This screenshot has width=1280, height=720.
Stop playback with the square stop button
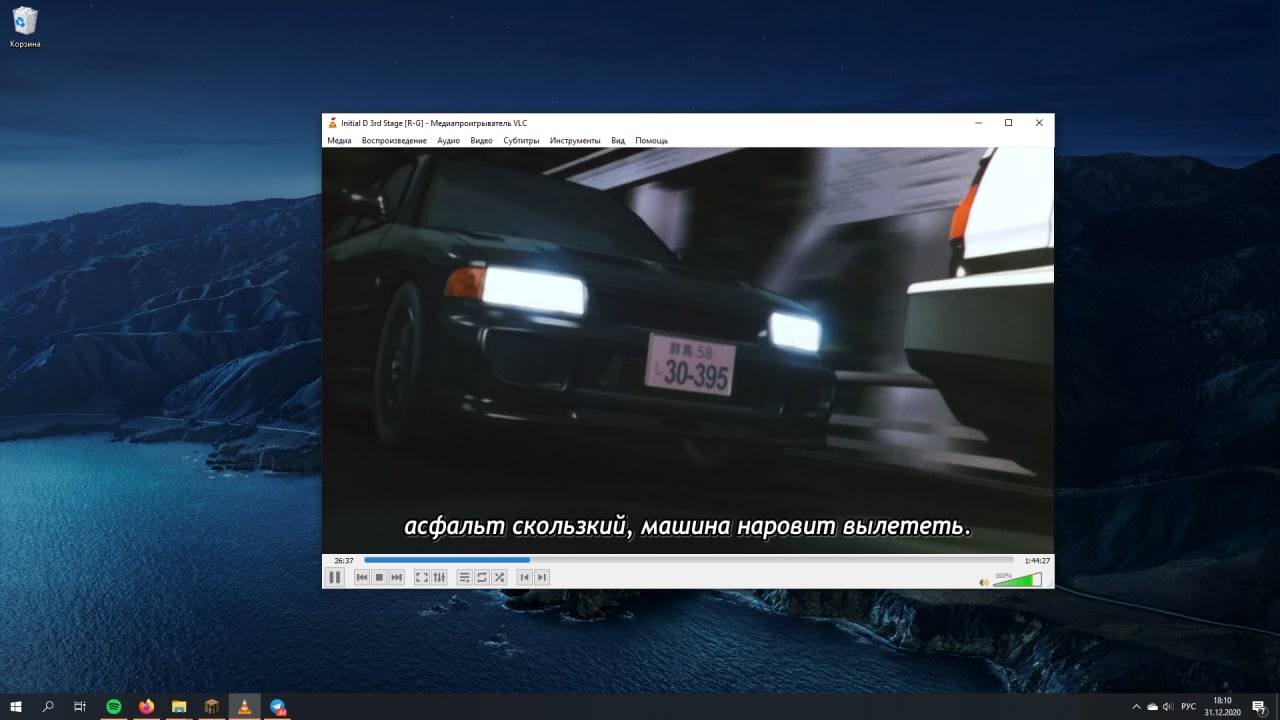[x=379, y=577]
